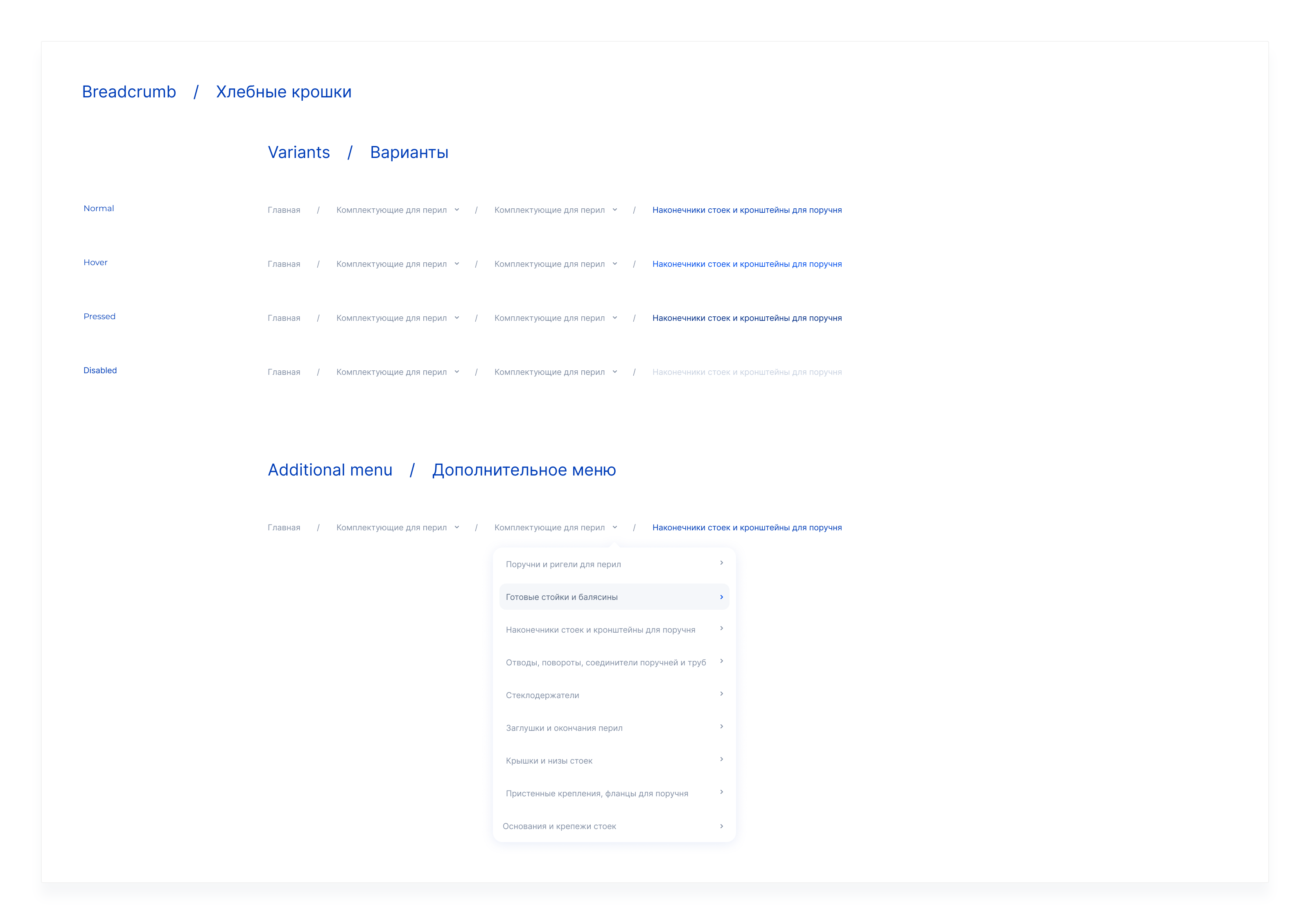1310x924 pixels.
Task: Select 'Наконечники стоек и кронштейны' menu entry
Action: (600, 630)
